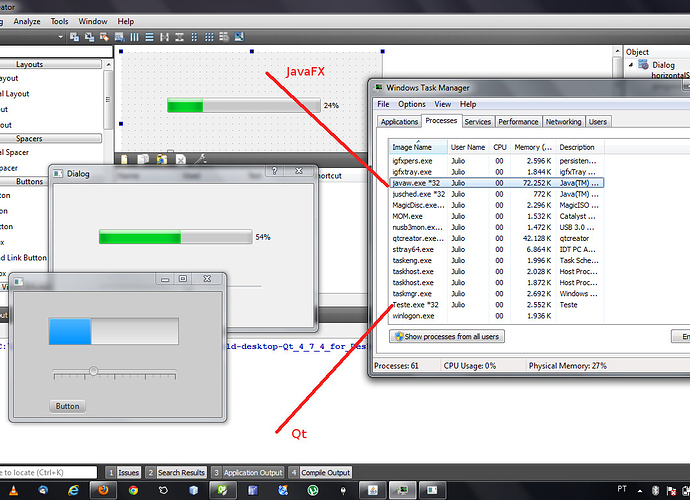Click Show processes from all users button

[x=447, y=336]
